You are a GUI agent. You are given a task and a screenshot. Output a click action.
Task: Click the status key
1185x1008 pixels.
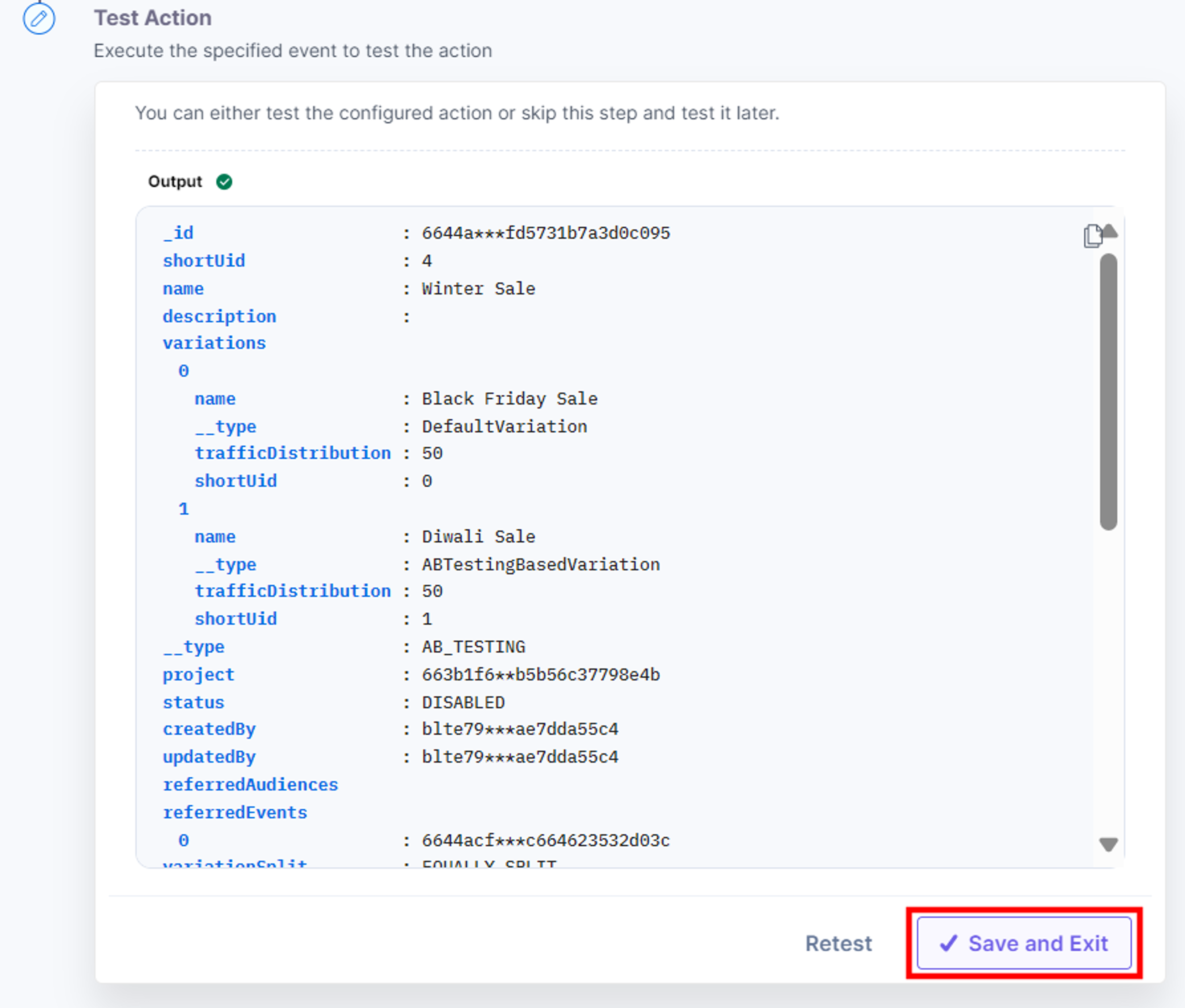pos(193,702)
